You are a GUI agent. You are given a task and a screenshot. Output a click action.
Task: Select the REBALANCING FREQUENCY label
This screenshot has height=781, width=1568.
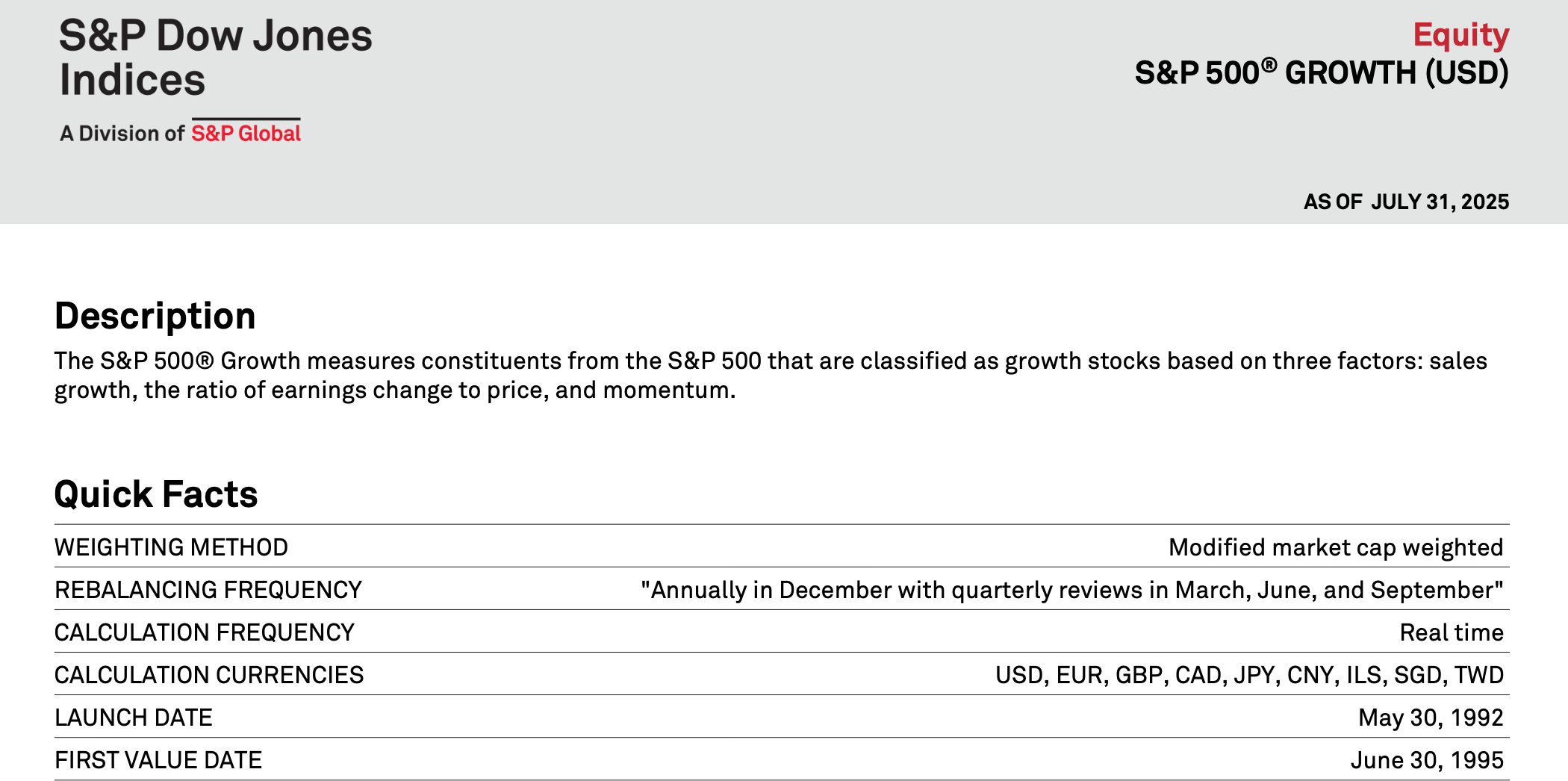coord(208,590)
